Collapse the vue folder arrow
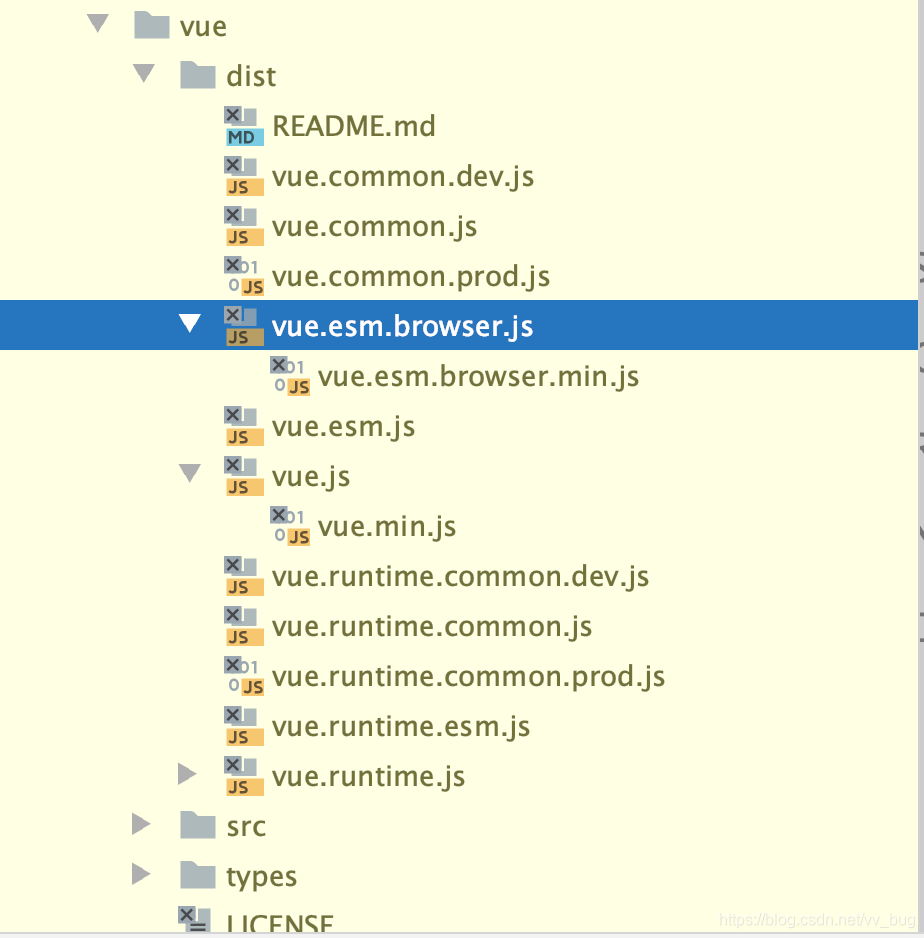The height and width of the screenshot is (938, 924). (x=98, y=23)
